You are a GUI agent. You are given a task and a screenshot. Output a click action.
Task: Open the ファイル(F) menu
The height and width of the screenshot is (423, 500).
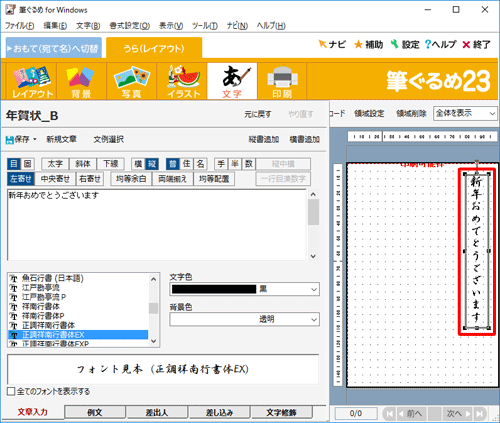[x=19, y=26]
